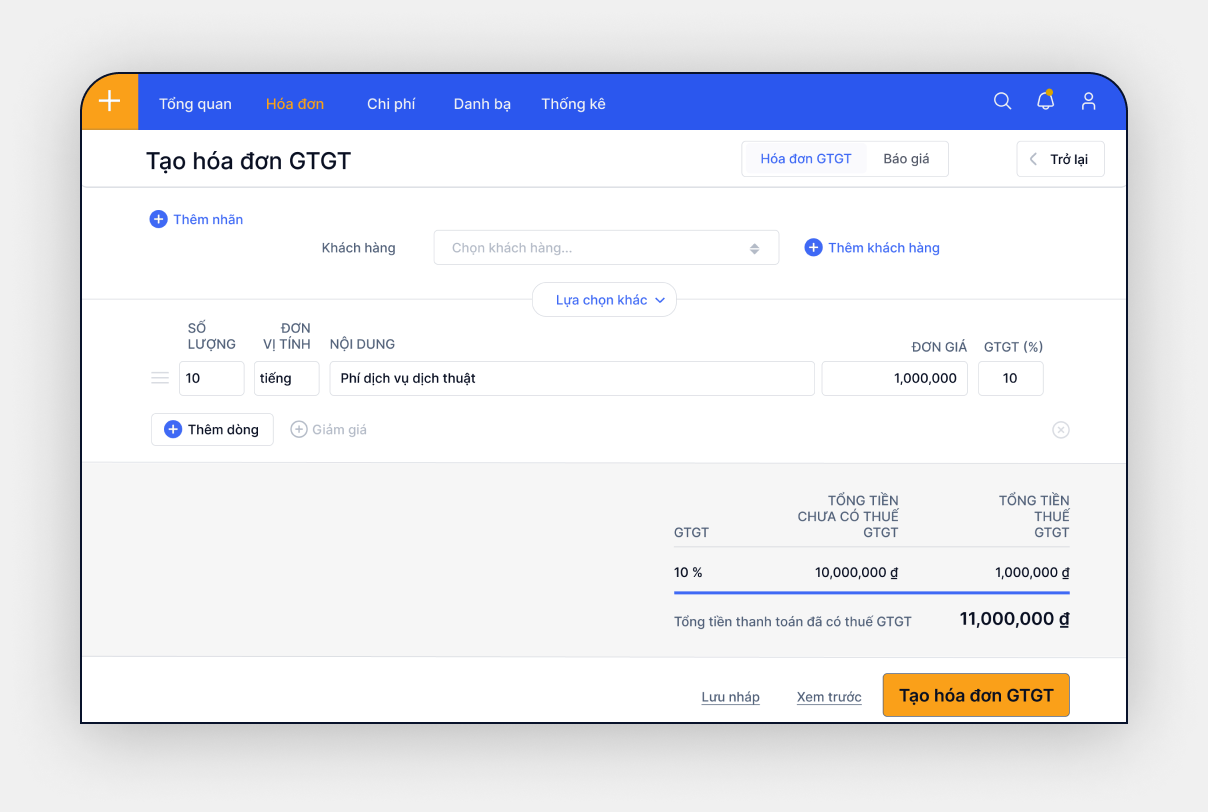Switch to Hóa đơn GTGT toggle option
Screen dimensions: 1208x812
coord(805,159)
